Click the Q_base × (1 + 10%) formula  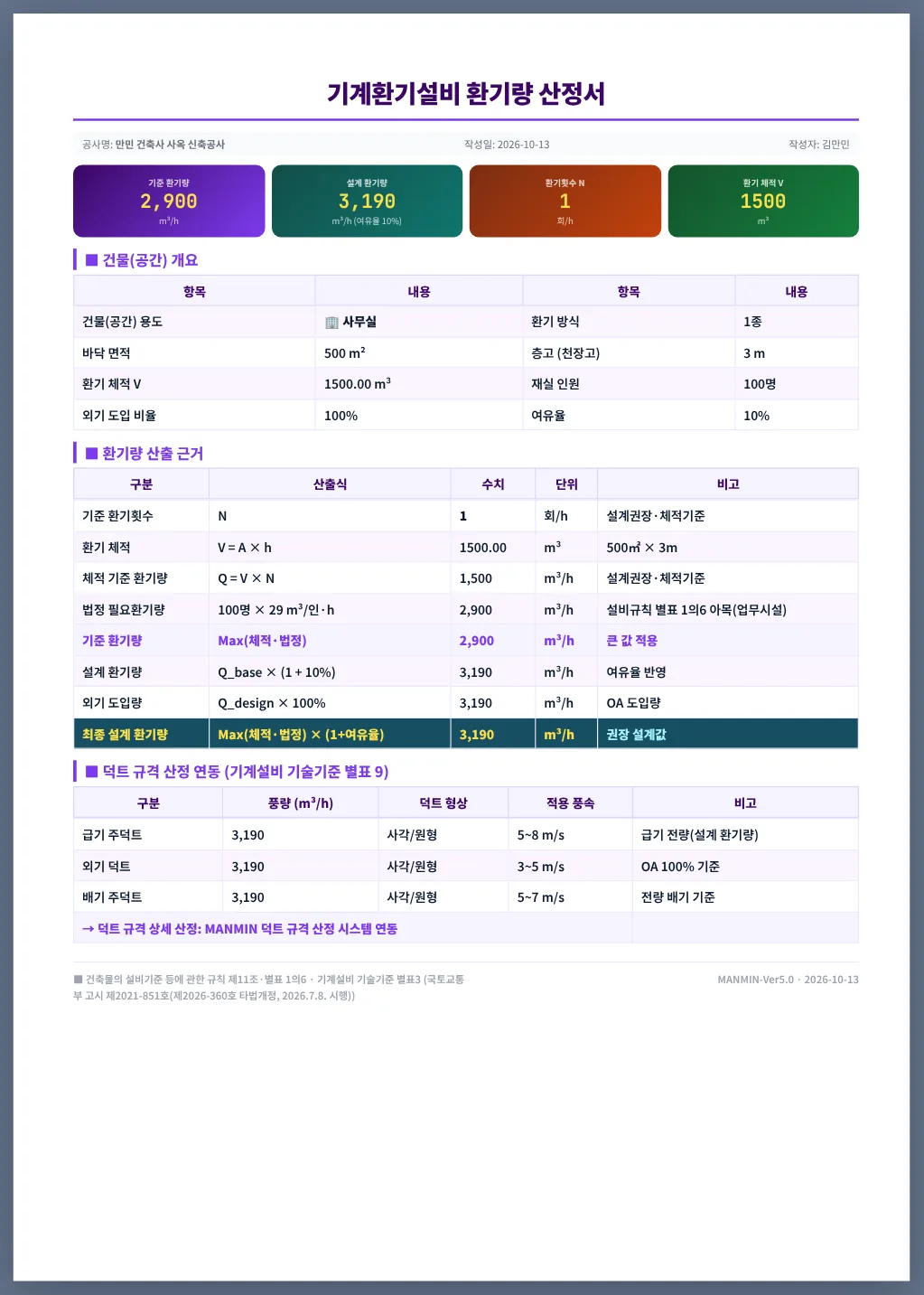tap(276, 672)
